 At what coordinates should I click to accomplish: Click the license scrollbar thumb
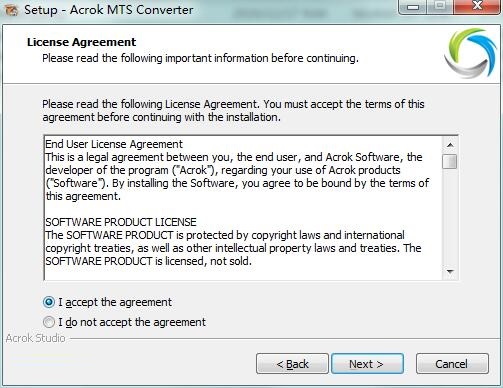point(450,161)
